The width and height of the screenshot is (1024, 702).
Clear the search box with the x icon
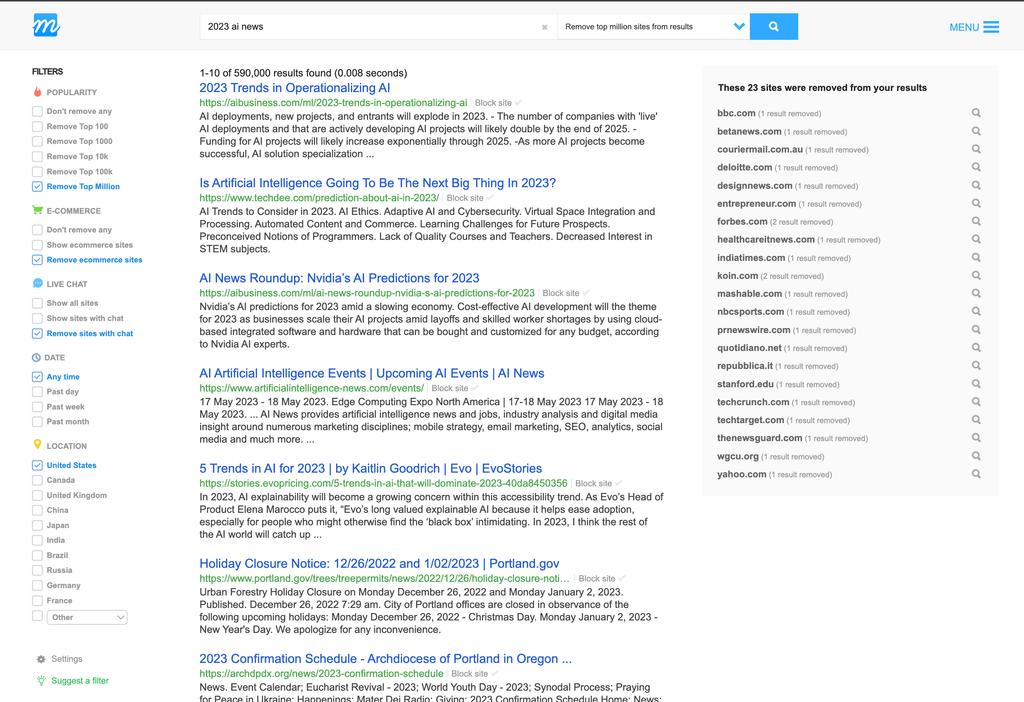click(545, 27)
